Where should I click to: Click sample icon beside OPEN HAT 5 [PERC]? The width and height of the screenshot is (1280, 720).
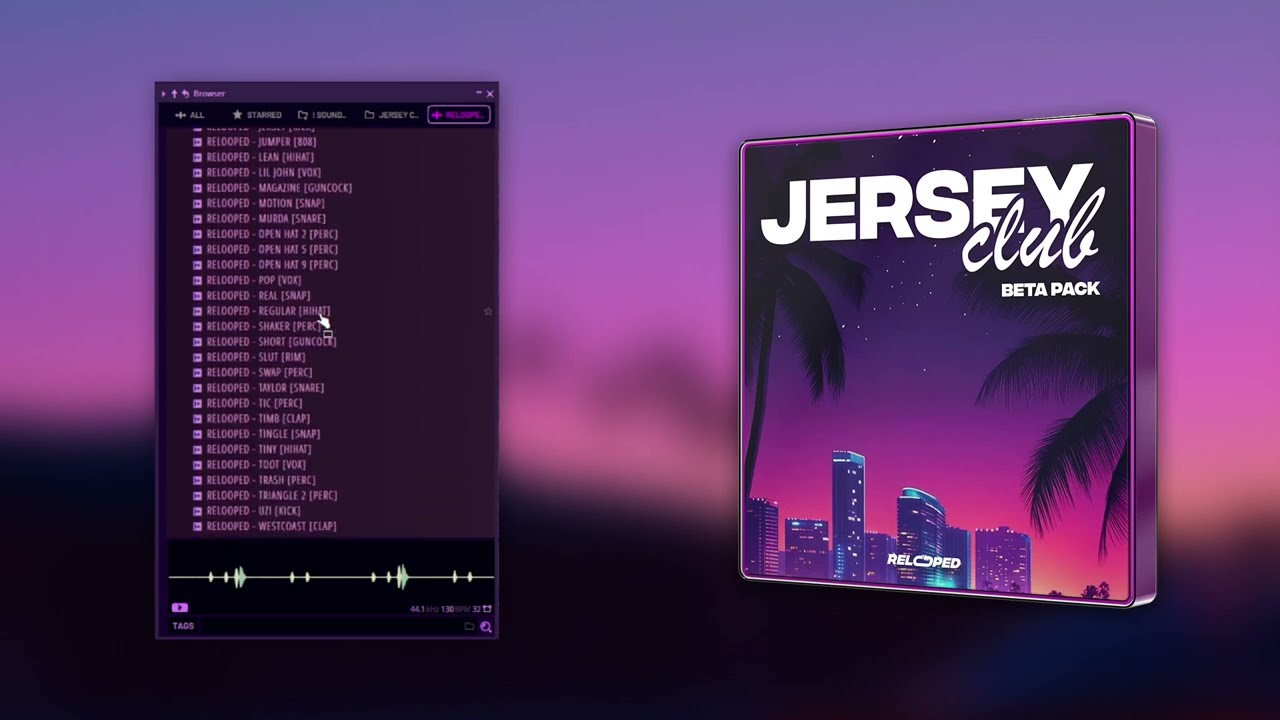pyautogui.click(x=198, y=249)
